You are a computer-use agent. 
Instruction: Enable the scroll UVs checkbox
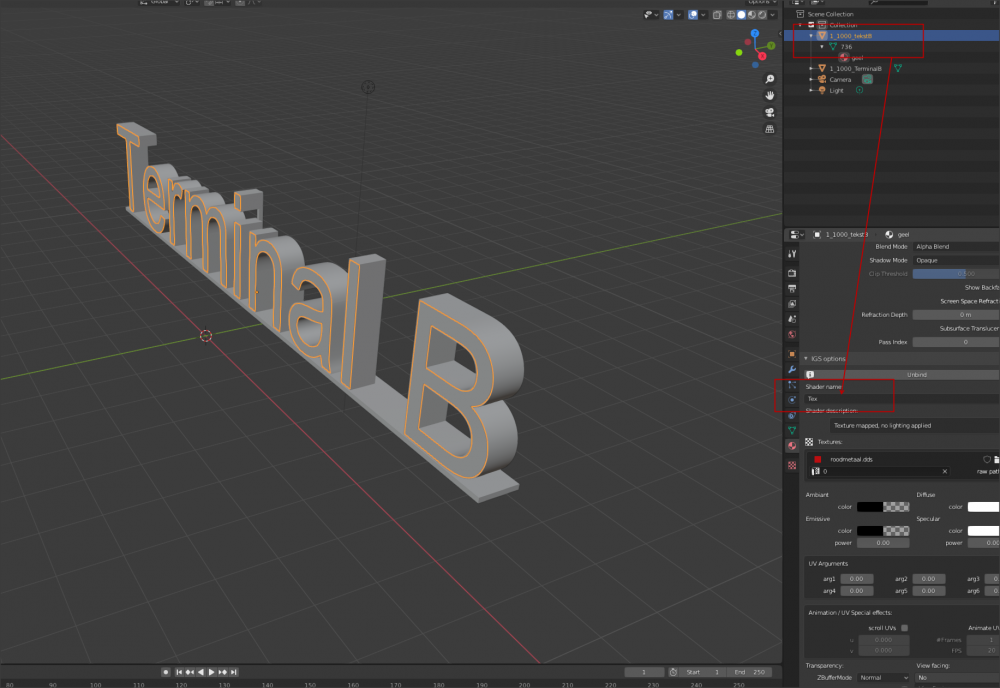(x=904, y=628)
